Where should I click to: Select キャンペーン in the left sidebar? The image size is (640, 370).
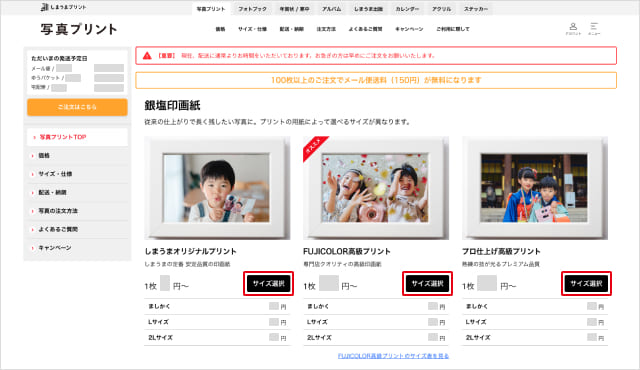(77, 248)
